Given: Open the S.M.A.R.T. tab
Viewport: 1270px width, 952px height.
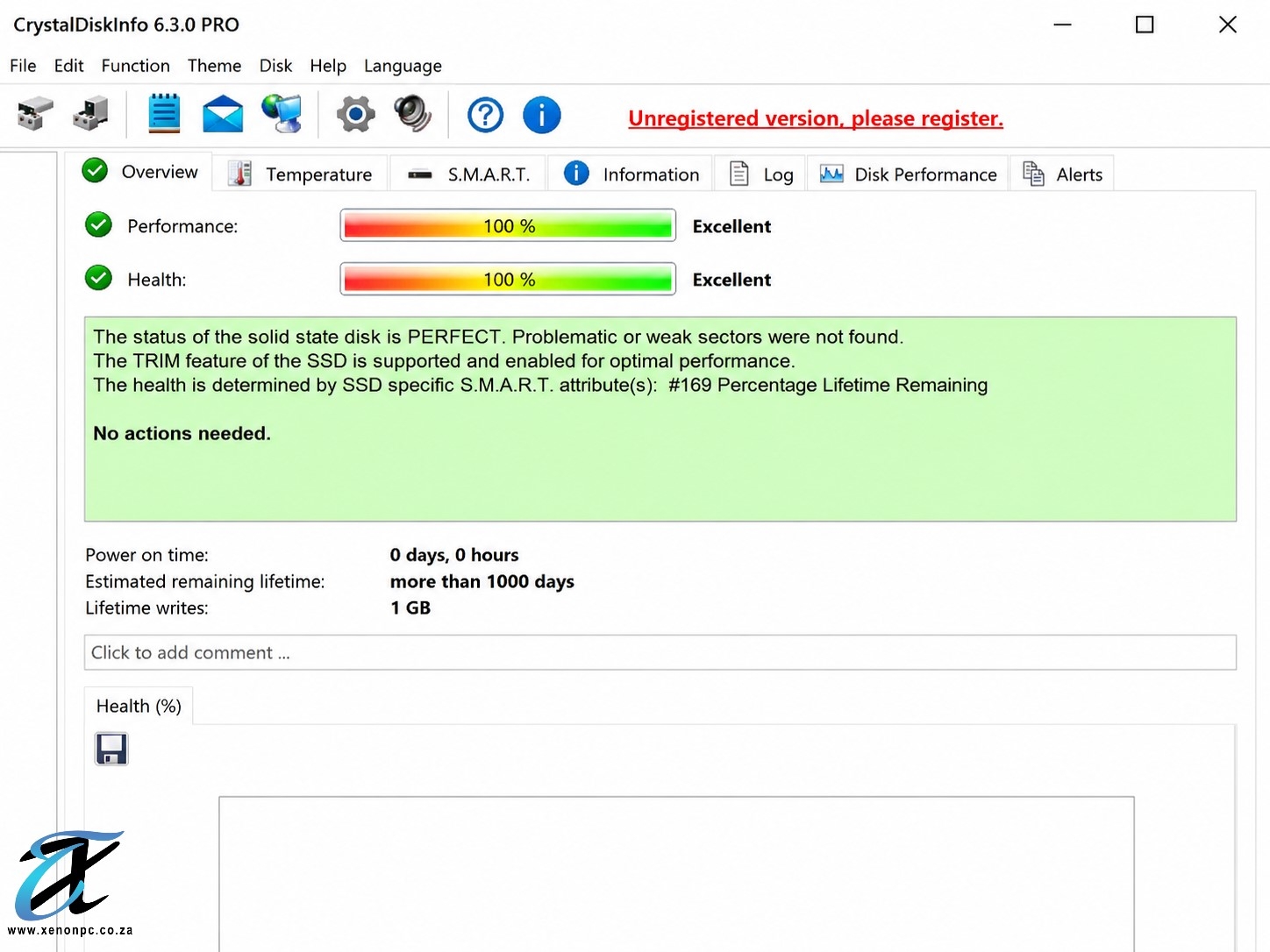Looking at the screenshot, I should (x=468, y=174).
